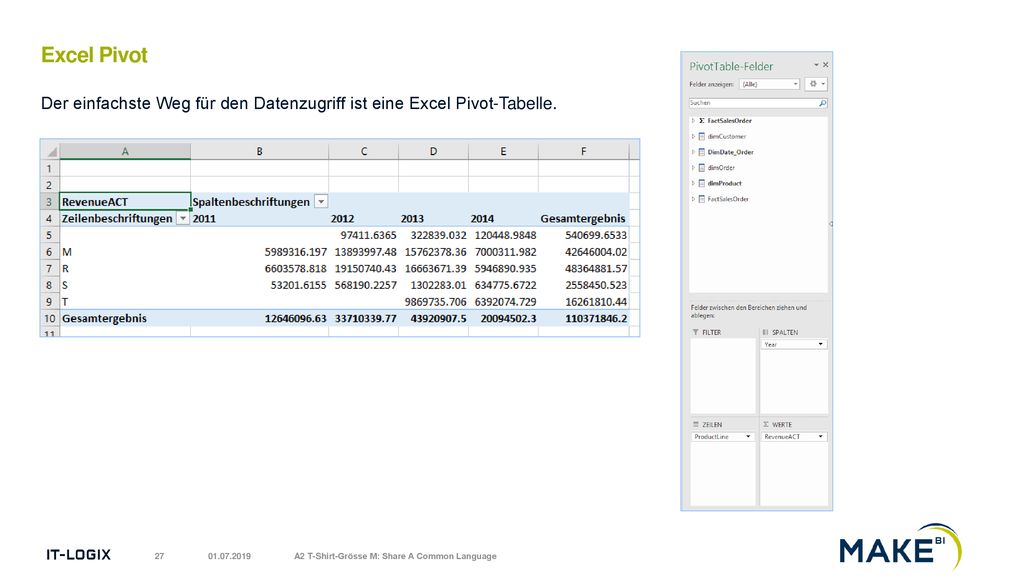Select row header 3
The width and height of the screenshot is (1024, 576).
pyautogui.click(x=50, y=202)
